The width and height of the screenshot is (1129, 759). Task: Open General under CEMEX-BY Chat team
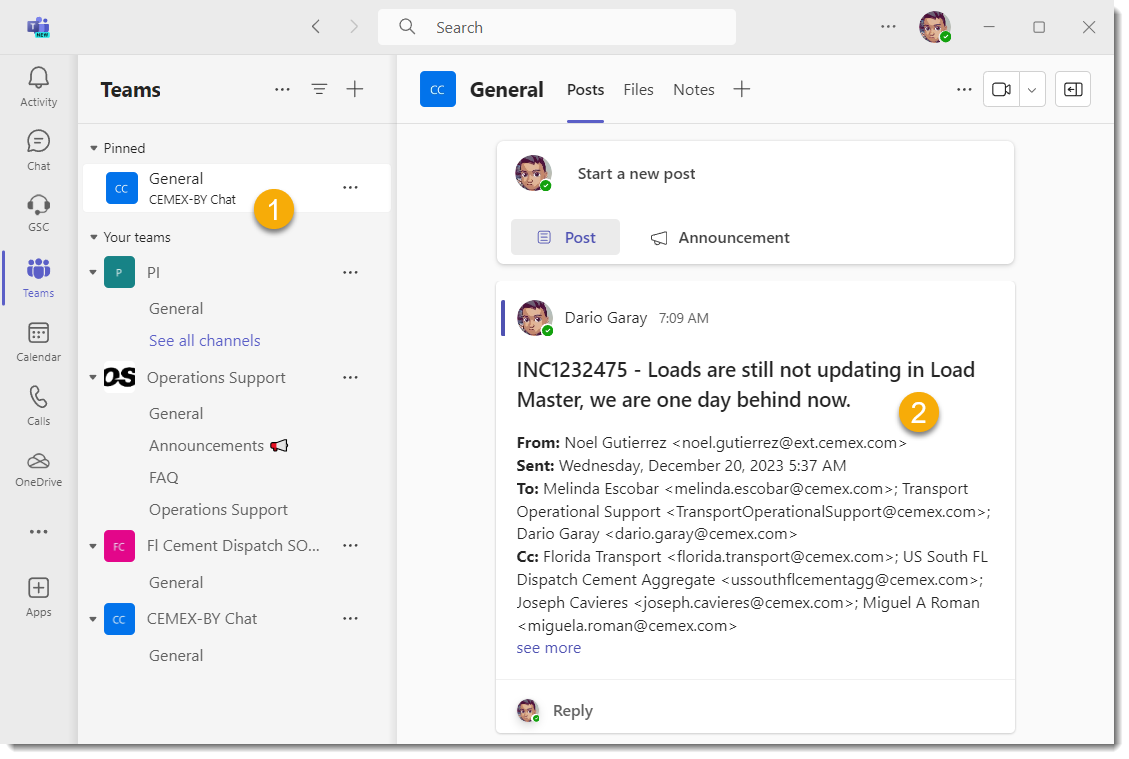coord(176,655)
